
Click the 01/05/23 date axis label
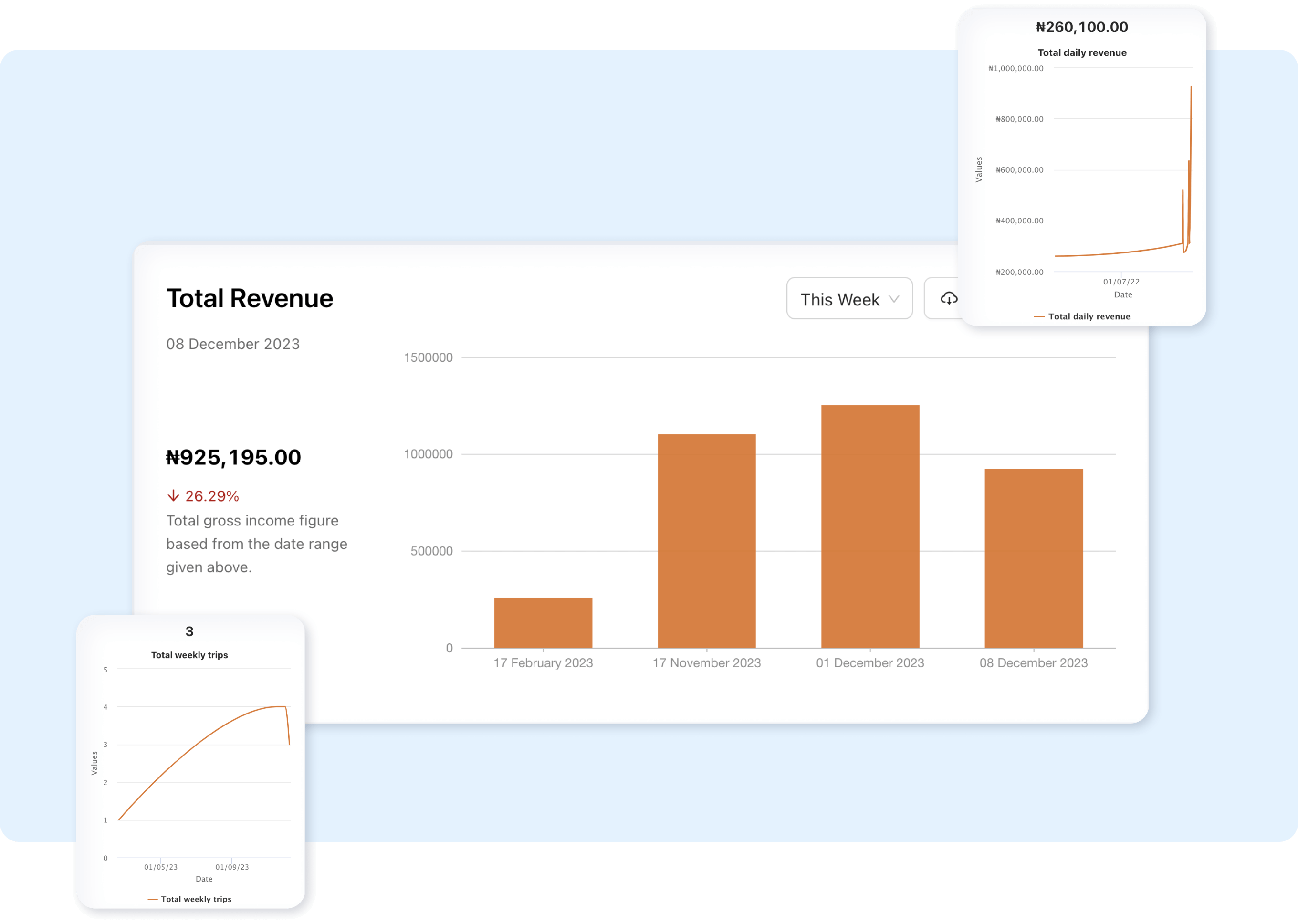(x=160, y=867)
